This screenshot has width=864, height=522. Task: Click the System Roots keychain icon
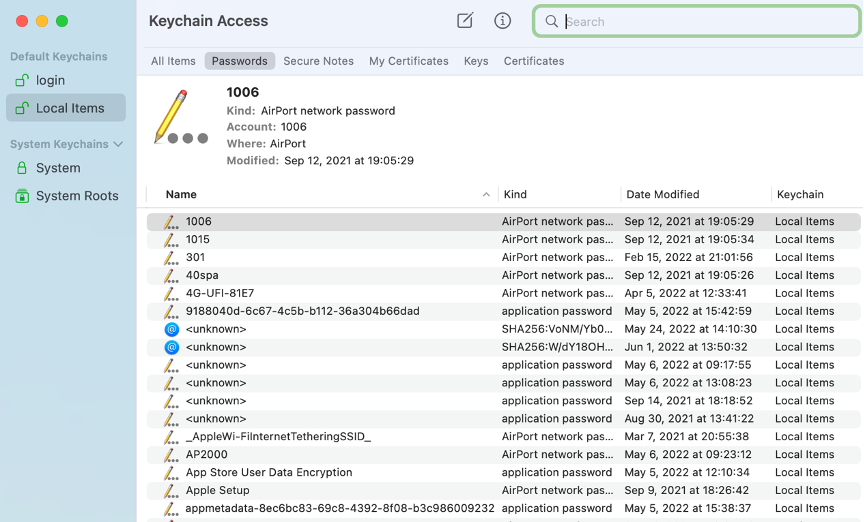pos(21,196)
